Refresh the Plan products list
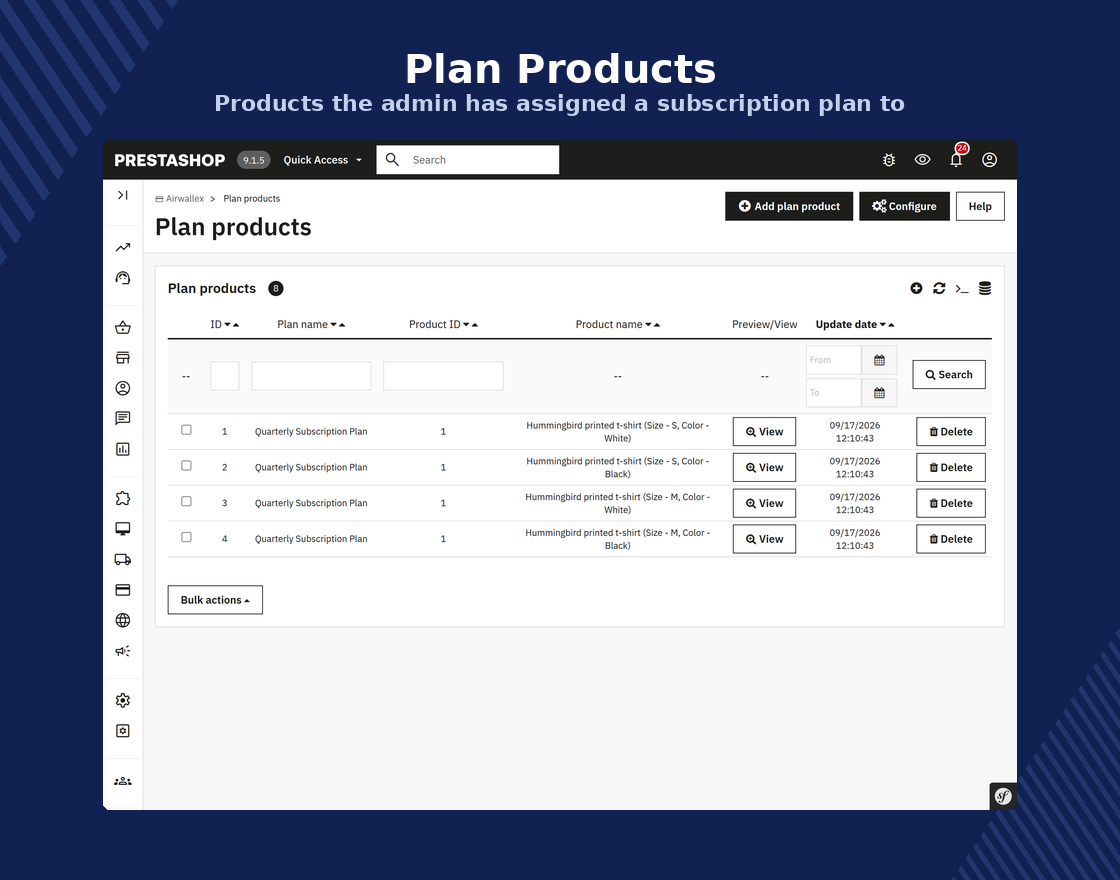 click(x=939, y=288)
